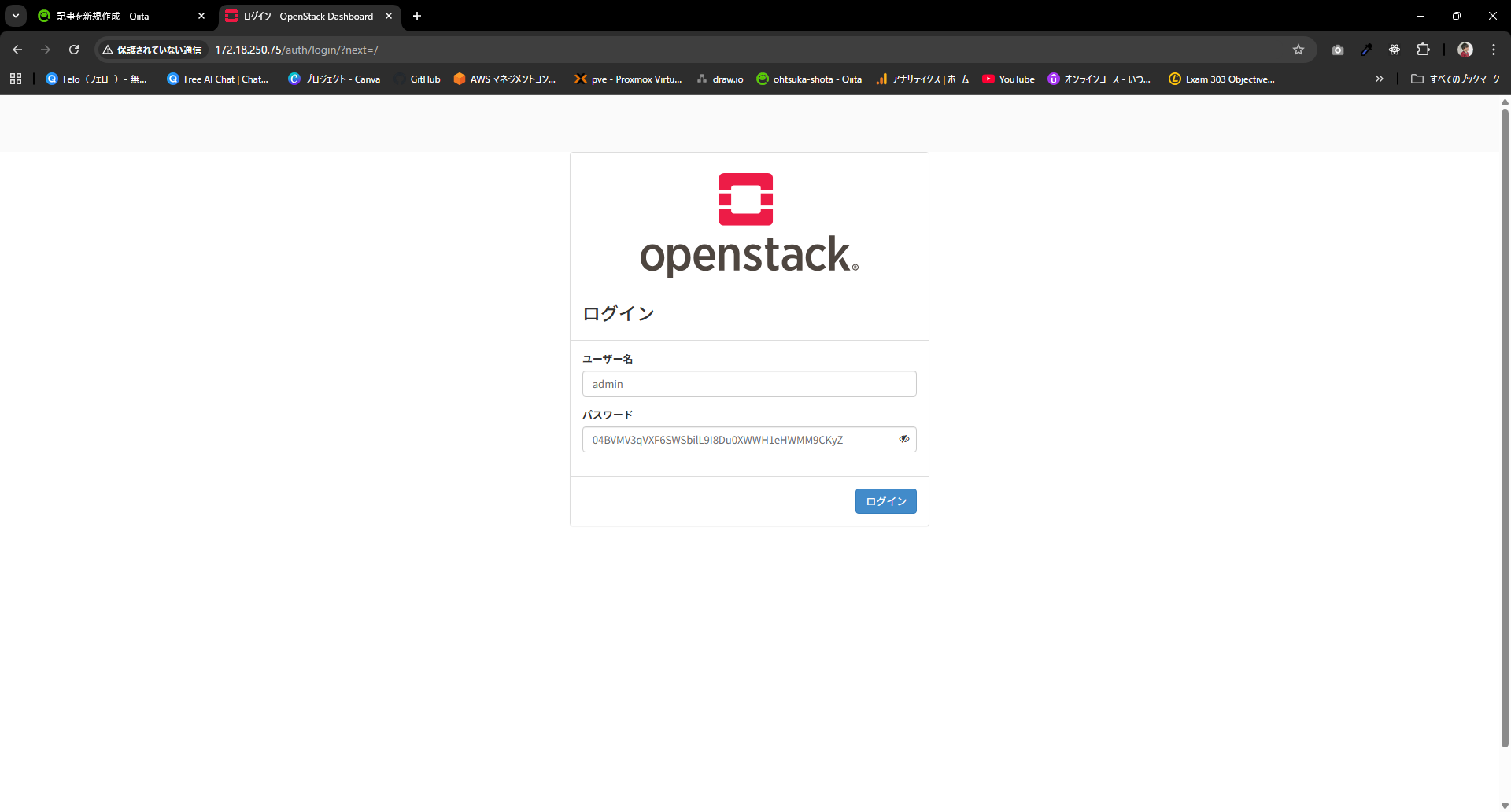Click the gear-shaped extension icon in toolbar
This screenshot has width=1511, height=812.
pyautogui.click(x=1395, y=50)
